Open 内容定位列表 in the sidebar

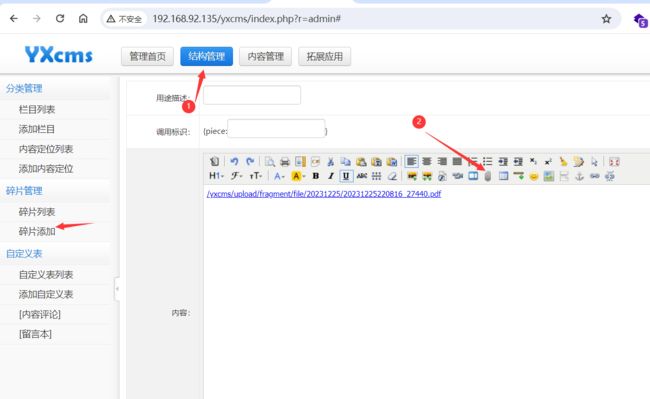click(46, 149)
